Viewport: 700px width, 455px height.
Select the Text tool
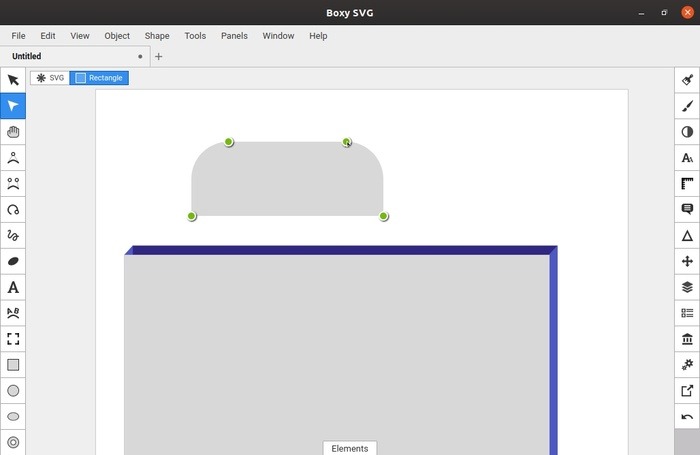click(x=13, y=287)
